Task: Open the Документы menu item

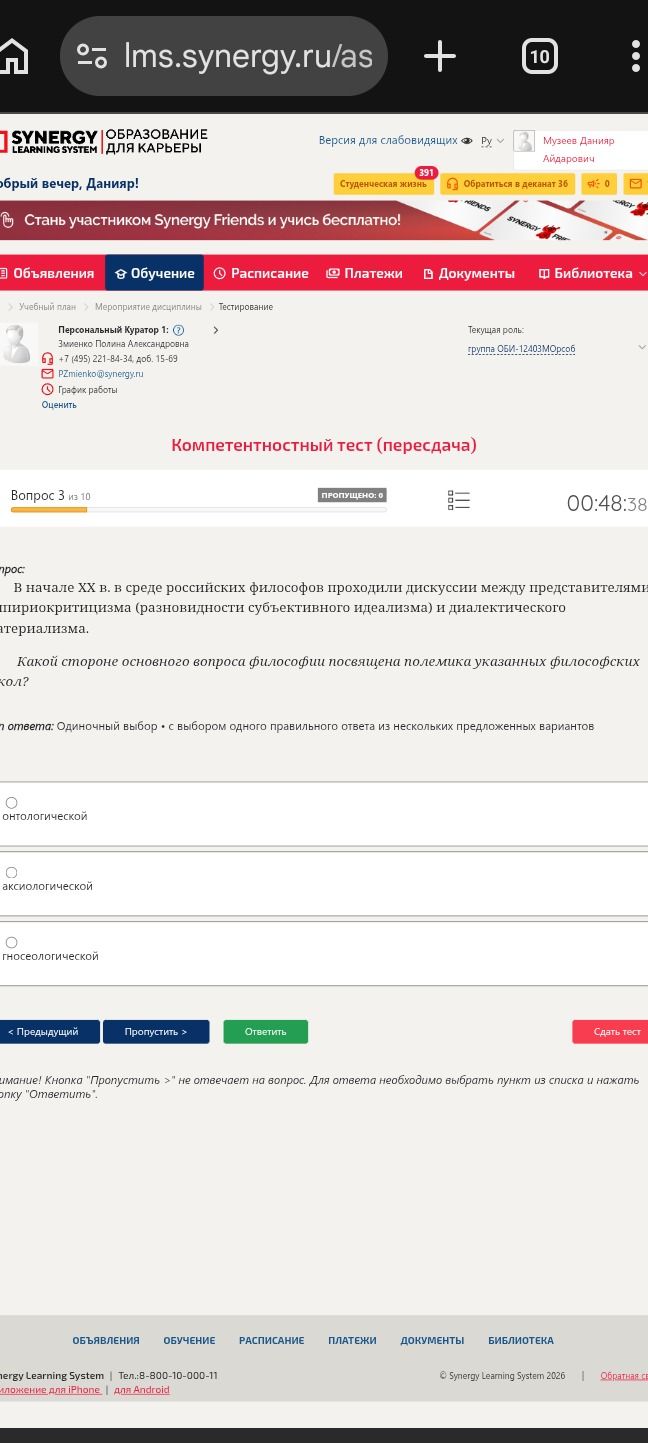Action: click(469, 273)
